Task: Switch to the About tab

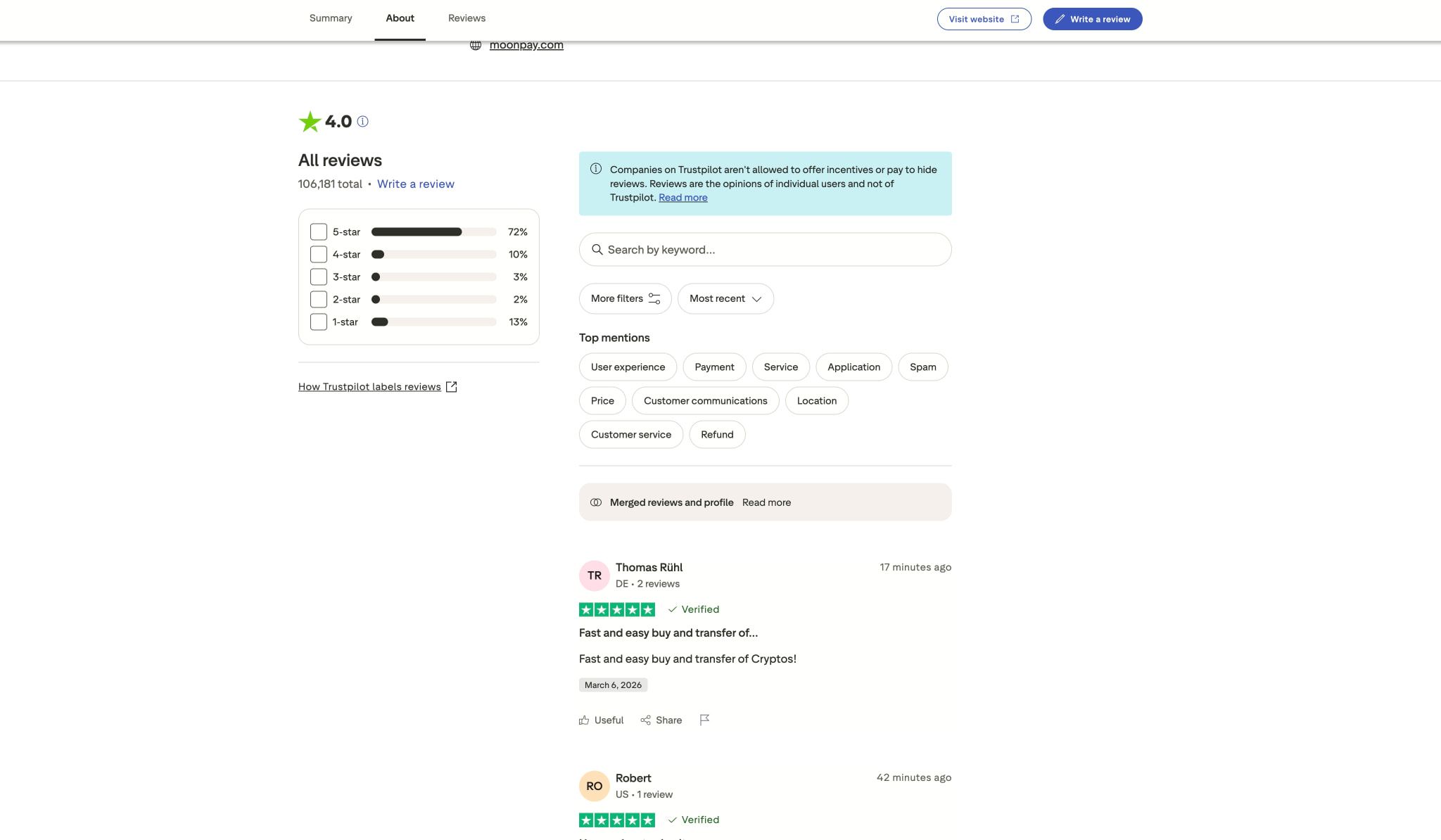Action: 400,18
